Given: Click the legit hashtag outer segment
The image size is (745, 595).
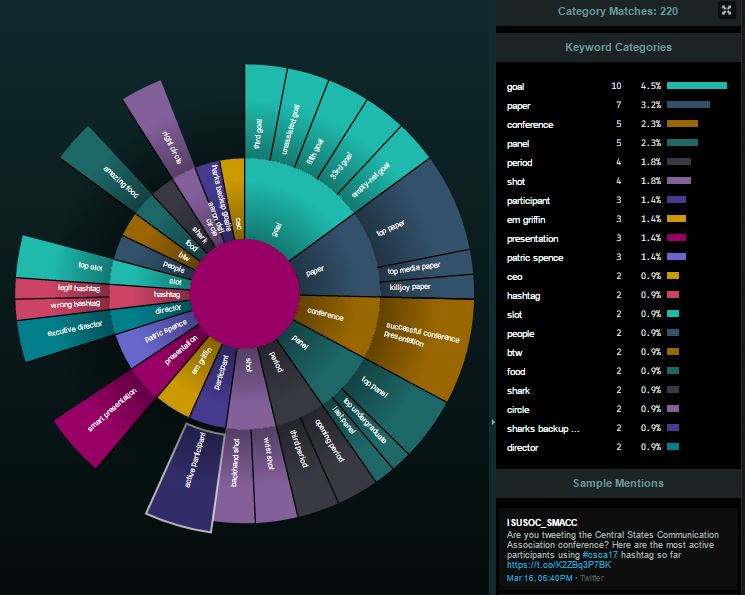Looking at the screenshot, I should [64, 288].
